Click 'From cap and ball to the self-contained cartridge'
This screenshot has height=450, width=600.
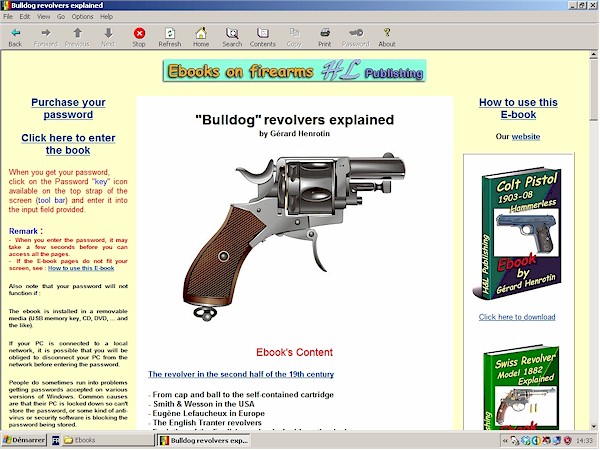[x=243, y=395]
